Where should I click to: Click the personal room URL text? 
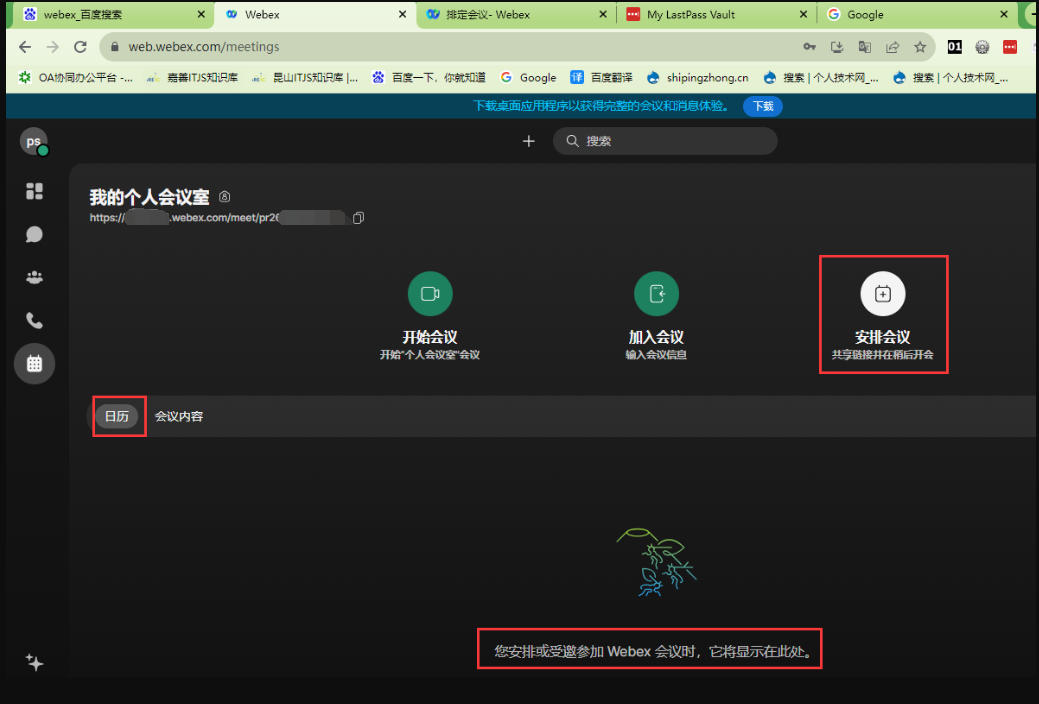point(218,217)
